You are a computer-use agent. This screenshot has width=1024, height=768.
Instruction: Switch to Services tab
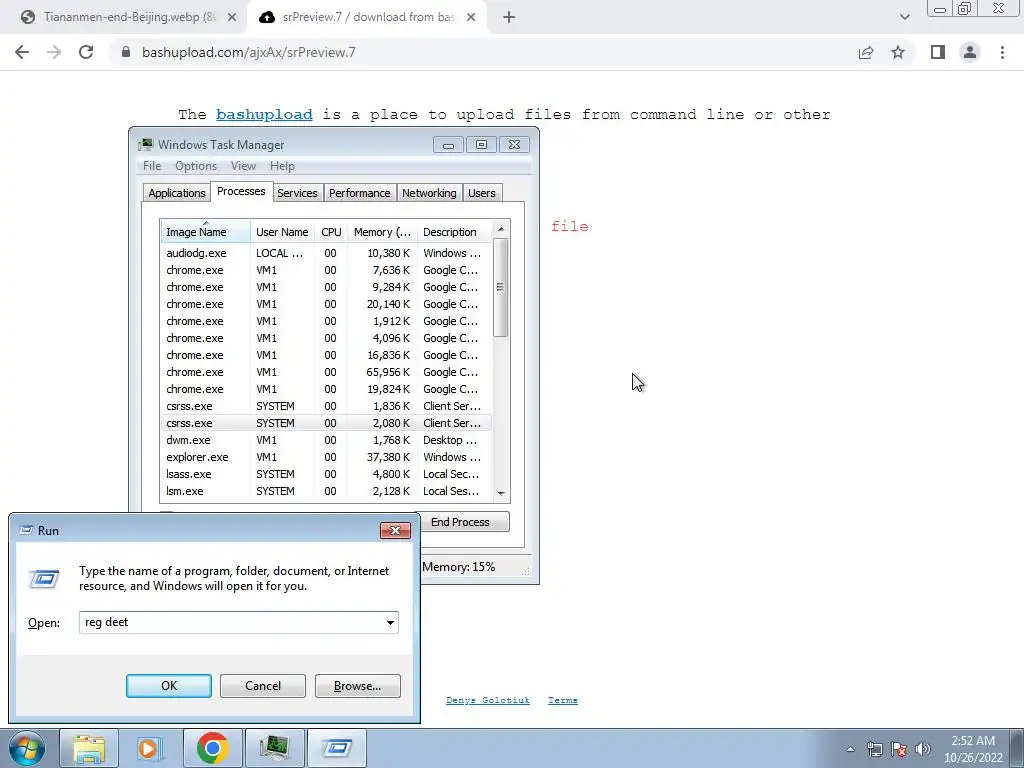pyautogui.click(x=297, y=193)
